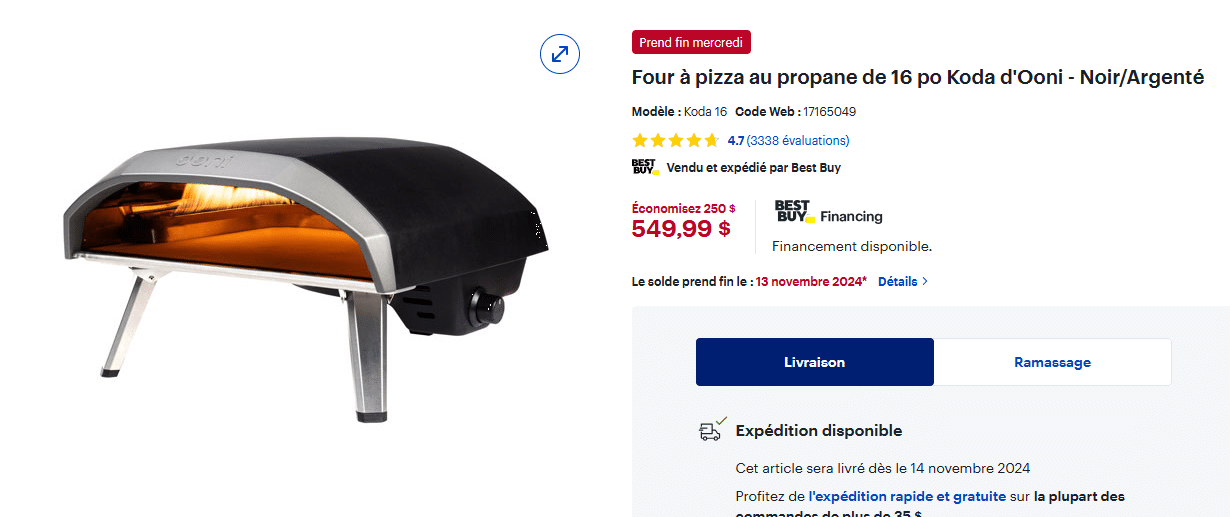Click the chevron arrow beside Détails
Viewport: 1230px width, 517px height.
[925, 282]
